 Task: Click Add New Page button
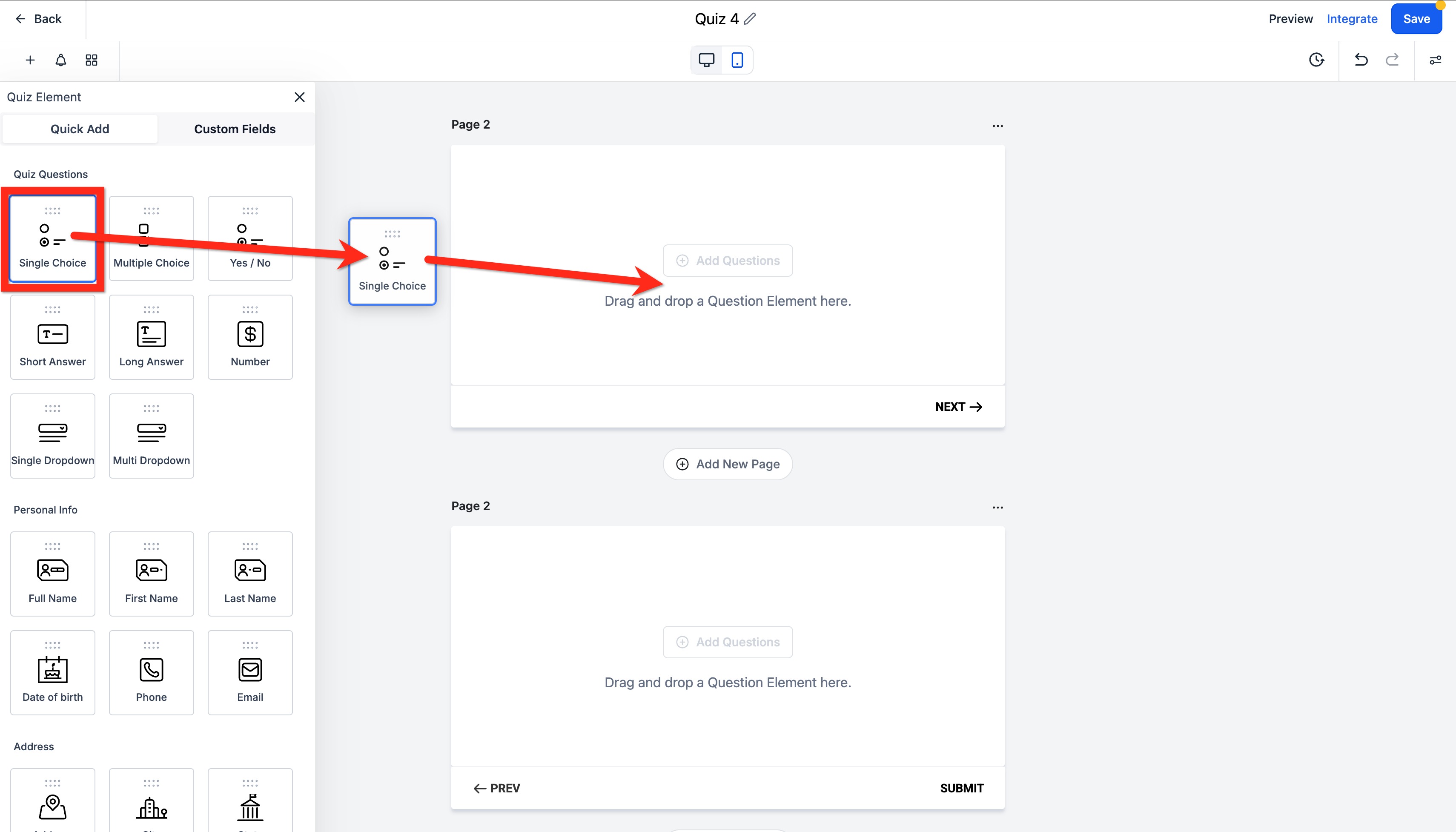point(728,464)
